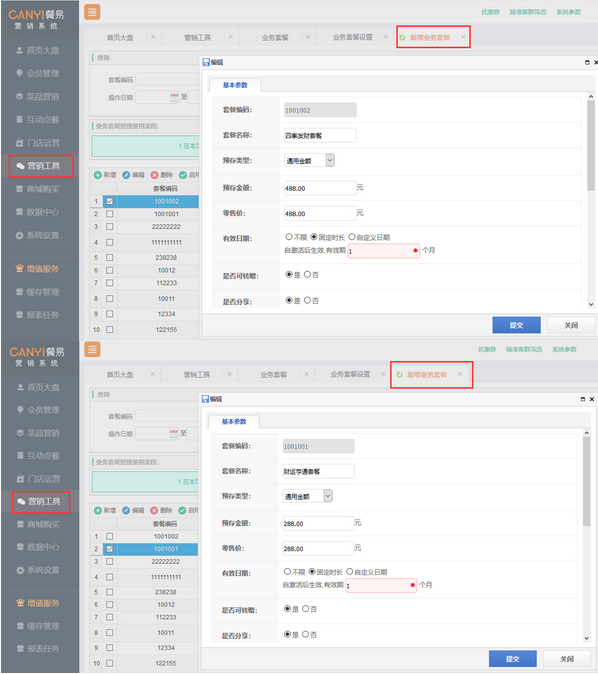Click the blue 编辑 pencil icon in the lower list toolbar
The height and width of the screenshot is (674, 598).
tap(126, 510)
